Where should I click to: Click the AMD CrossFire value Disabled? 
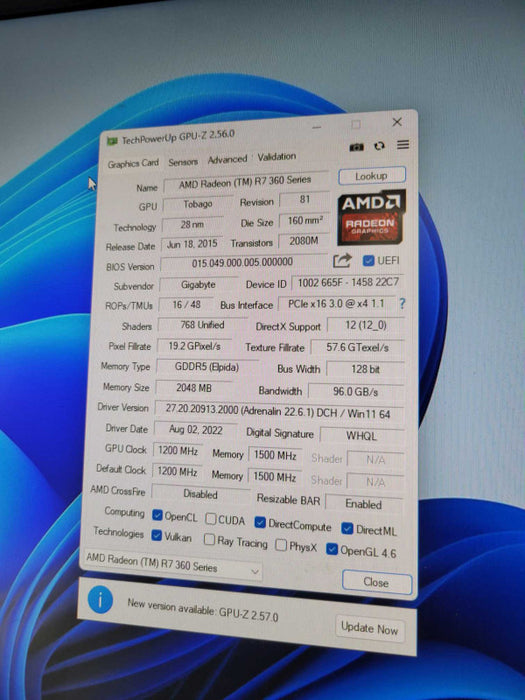click(200, 494)
